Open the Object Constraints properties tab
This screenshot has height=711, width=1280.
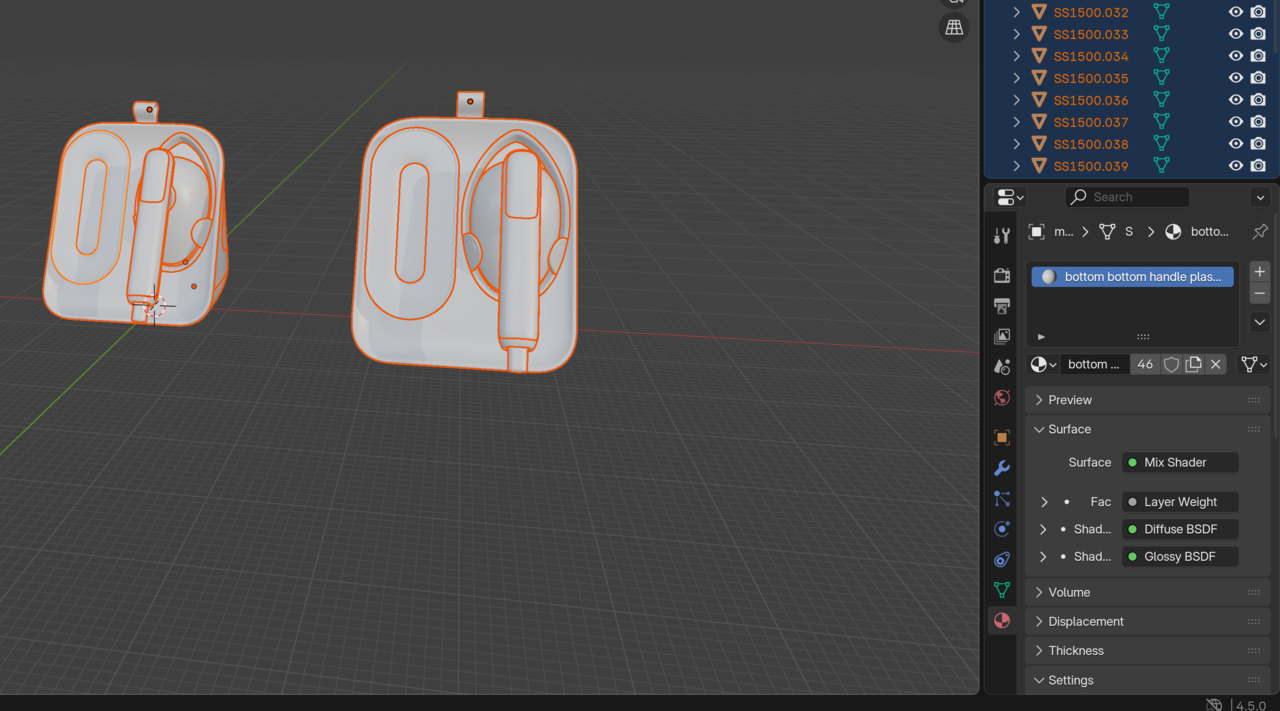point(1001,559)
